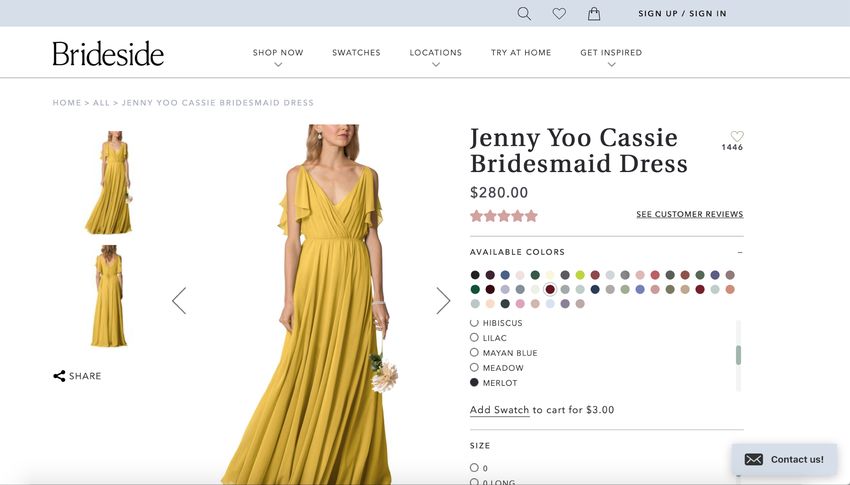Select the Lilac color radio button
Screen dimensions: 850x485
point(474,337)
